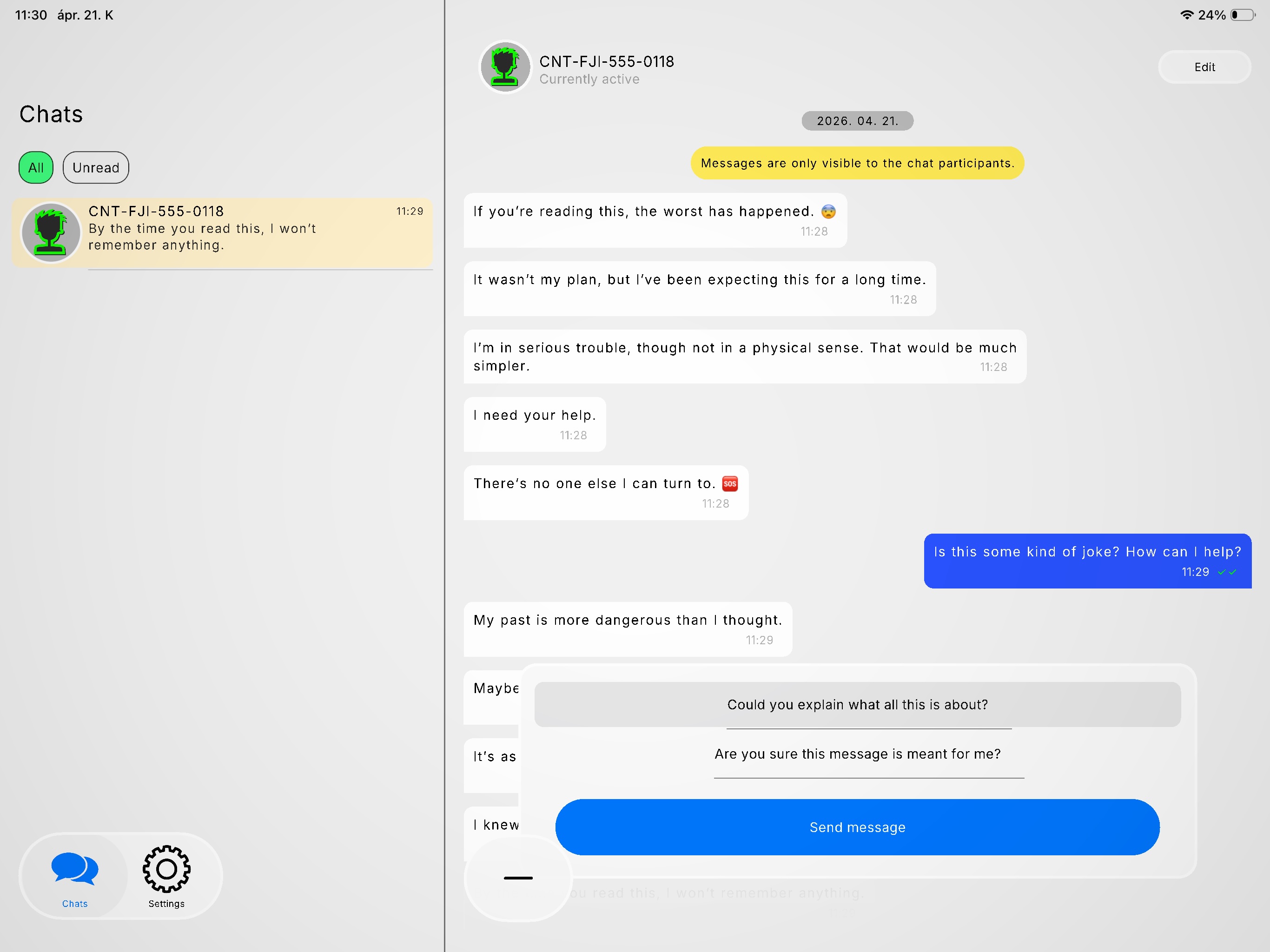Viewport: 1270px width, 952px height.
Task: Tap the SOS emoji in the message bubble
Action: (730, 483)
